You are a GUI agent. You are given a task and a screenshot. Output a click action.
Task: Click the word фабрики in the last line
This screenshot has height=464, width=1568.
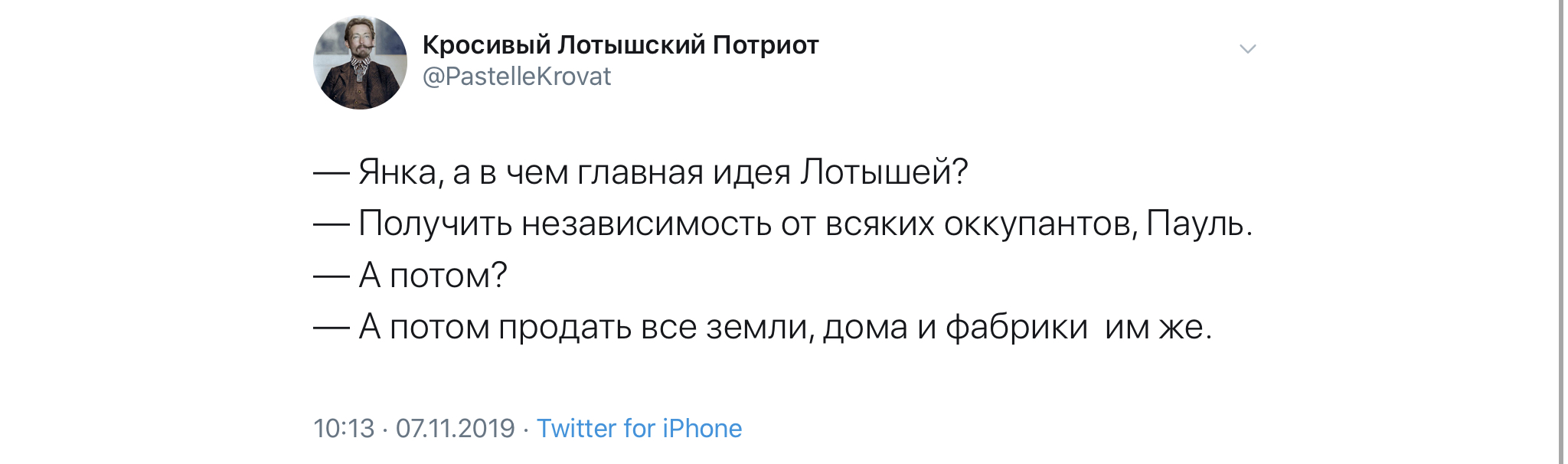[1017, 327]
